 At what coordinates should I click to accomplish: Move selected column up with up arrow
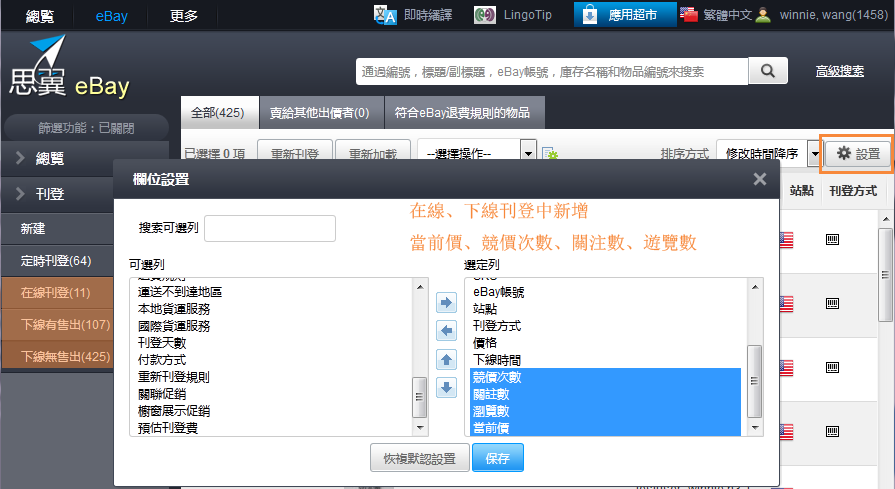click(446, 359)
